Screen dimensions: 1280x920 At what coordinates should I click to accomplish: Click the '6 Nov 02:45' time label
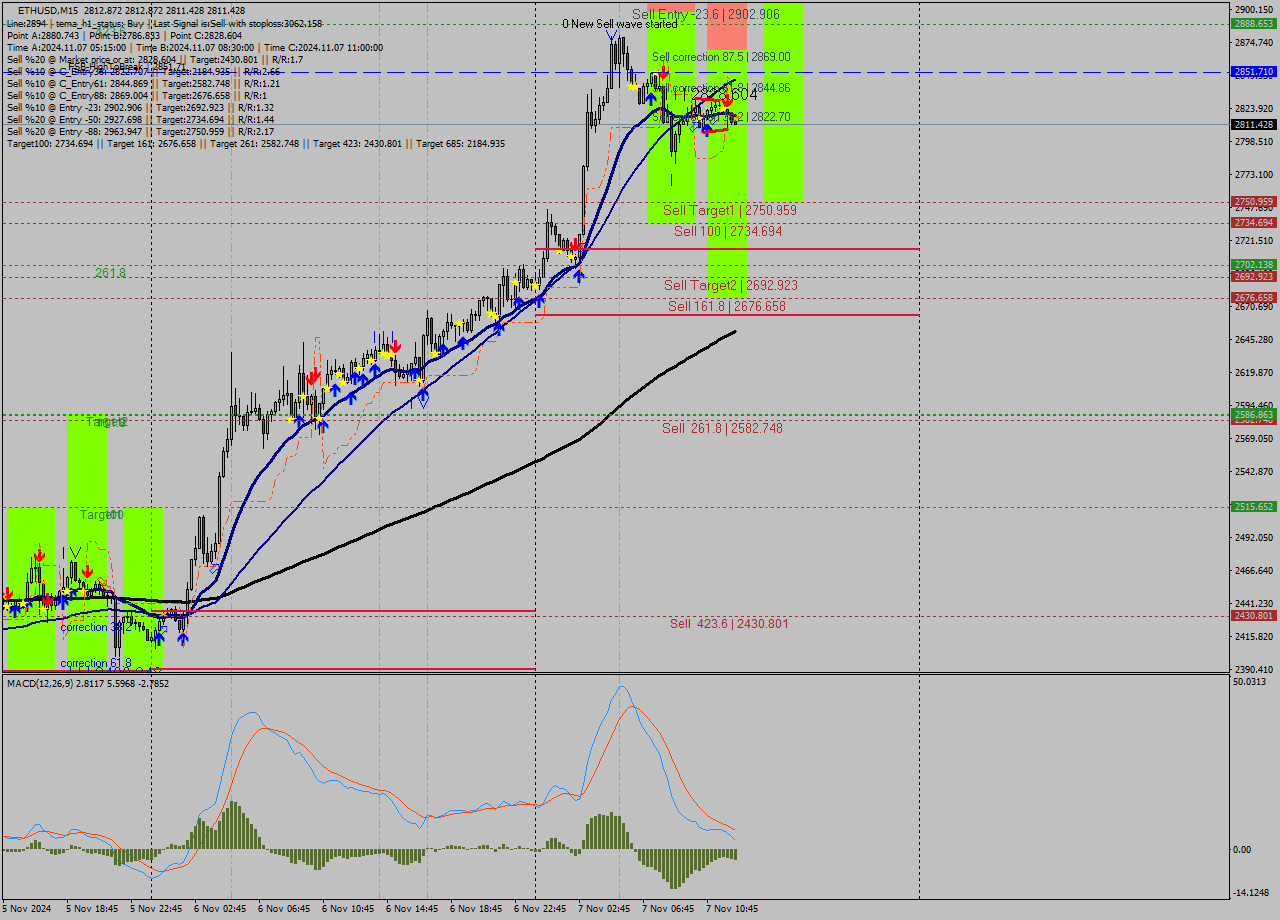[220, 909]
